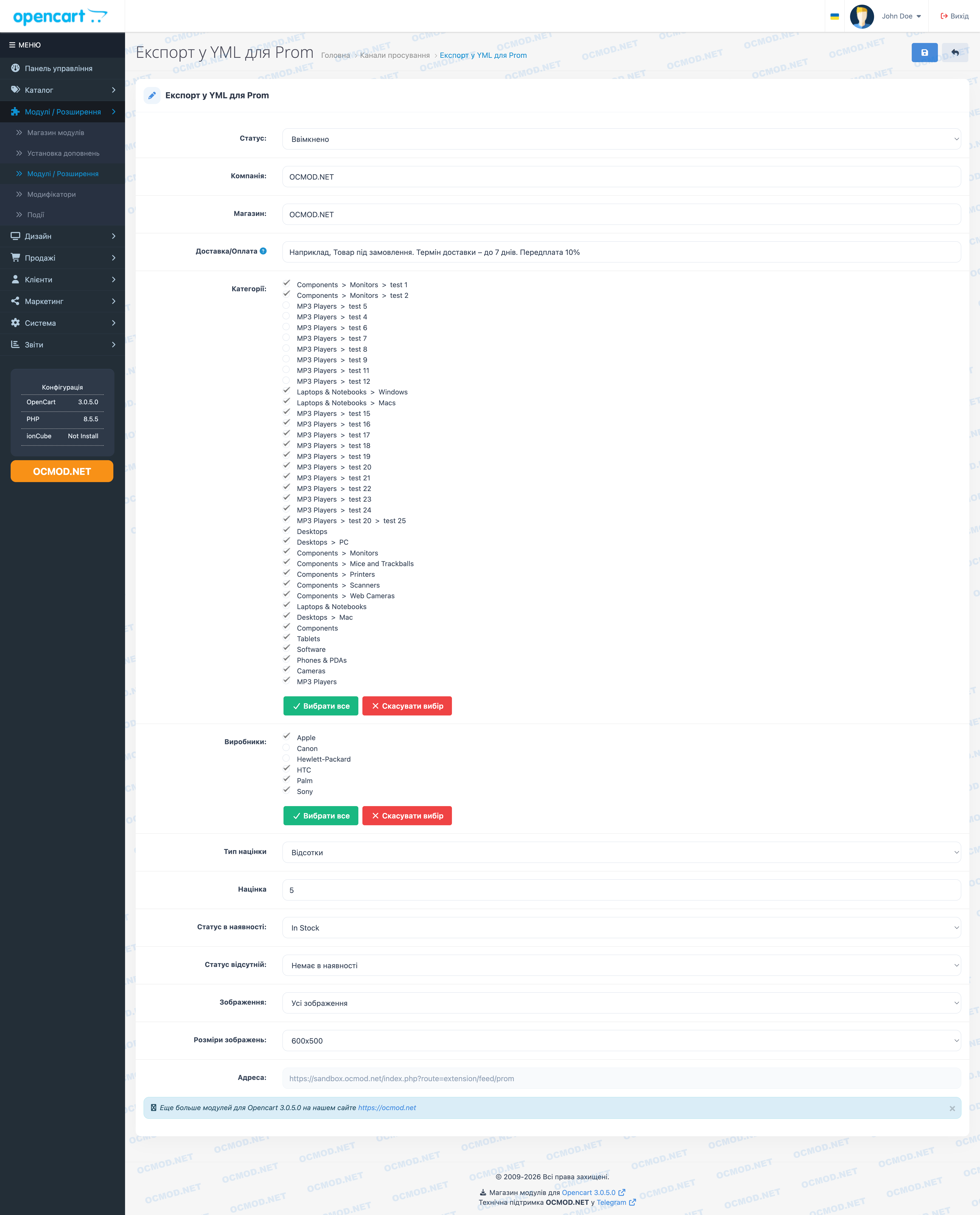Image resolution: width=980 pixels, height=1215 pixels.
Task: Click the back arrow icon button
Action: 955,53
